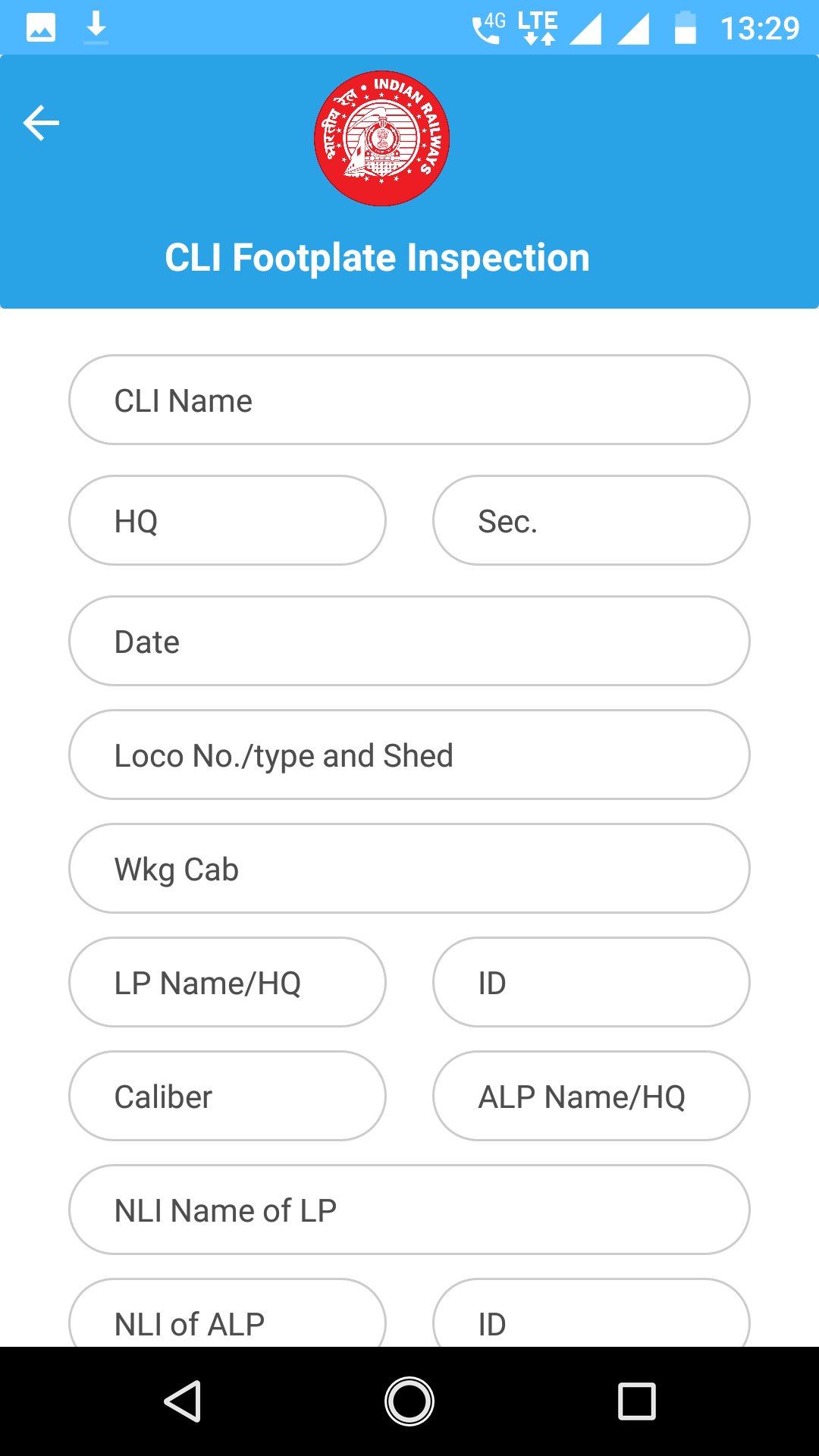Open the download notification icon
This screenshot has width=819, height=1456.
click(96, 27)
